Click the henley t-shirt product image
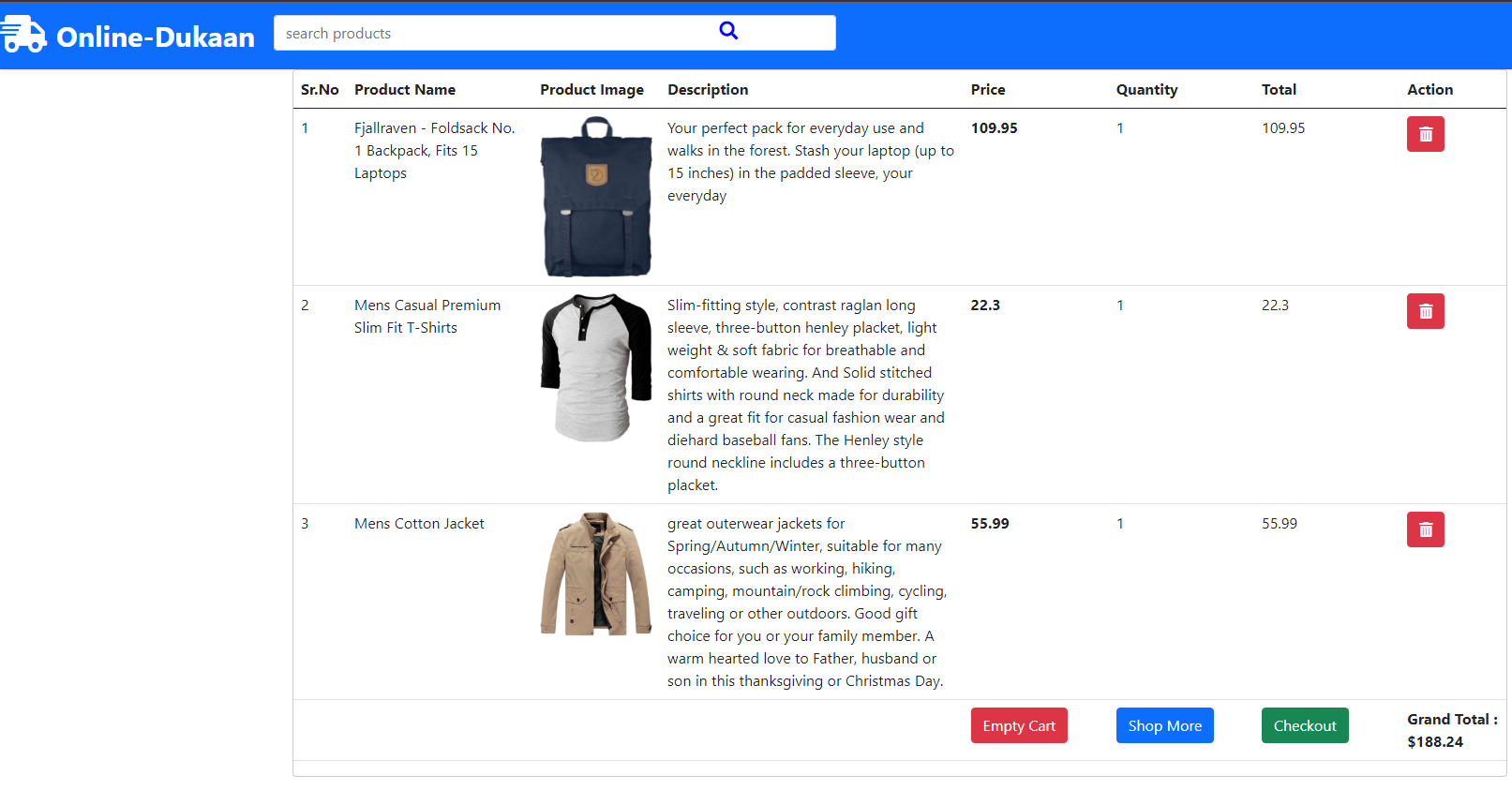The image size is (1512, 790). (x=596, y=367)
